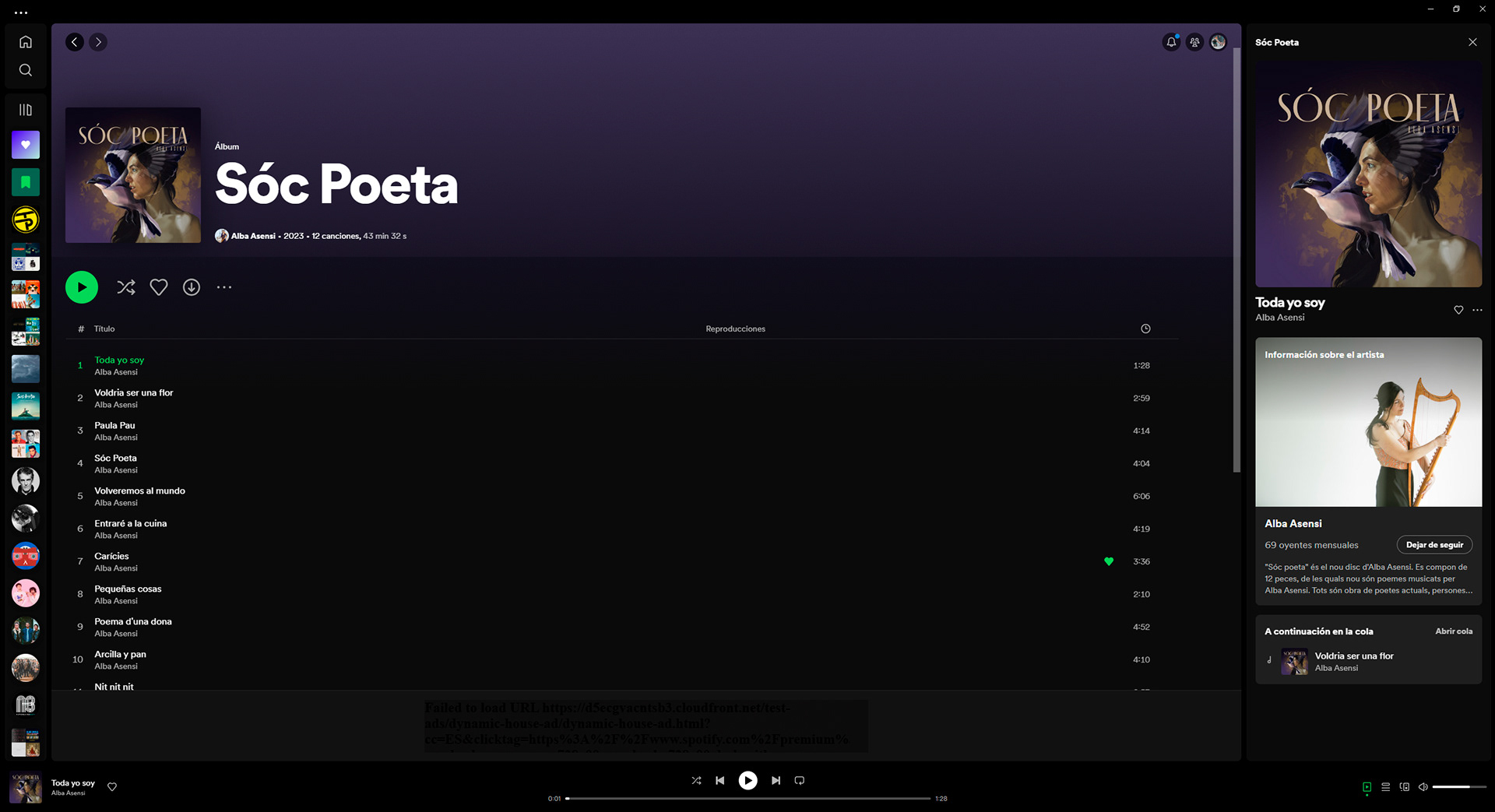Open artist info card image
The height and width of the screenshot is (812, 1495).
point(1368,422)
